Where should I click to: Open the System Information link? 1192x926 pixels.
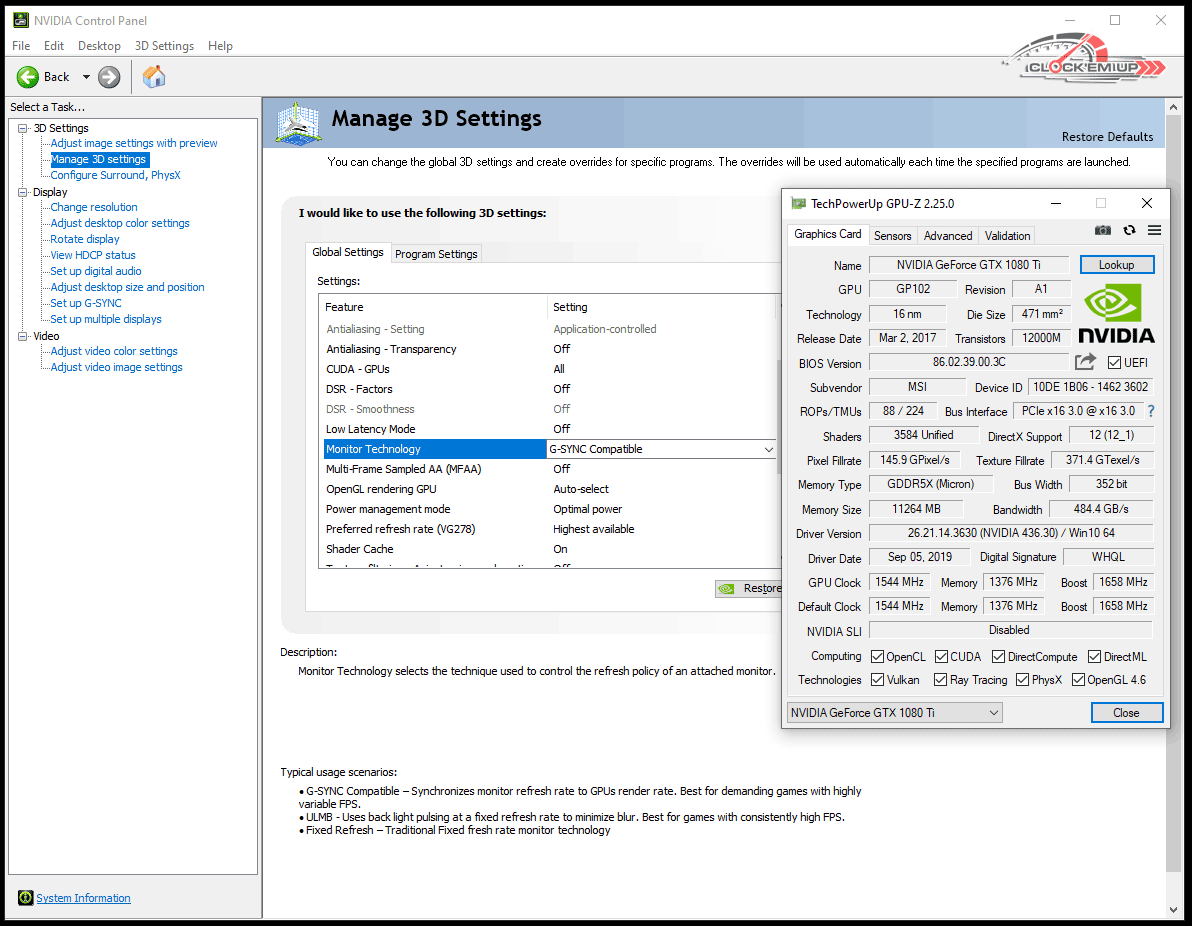(x=83, y=898)
